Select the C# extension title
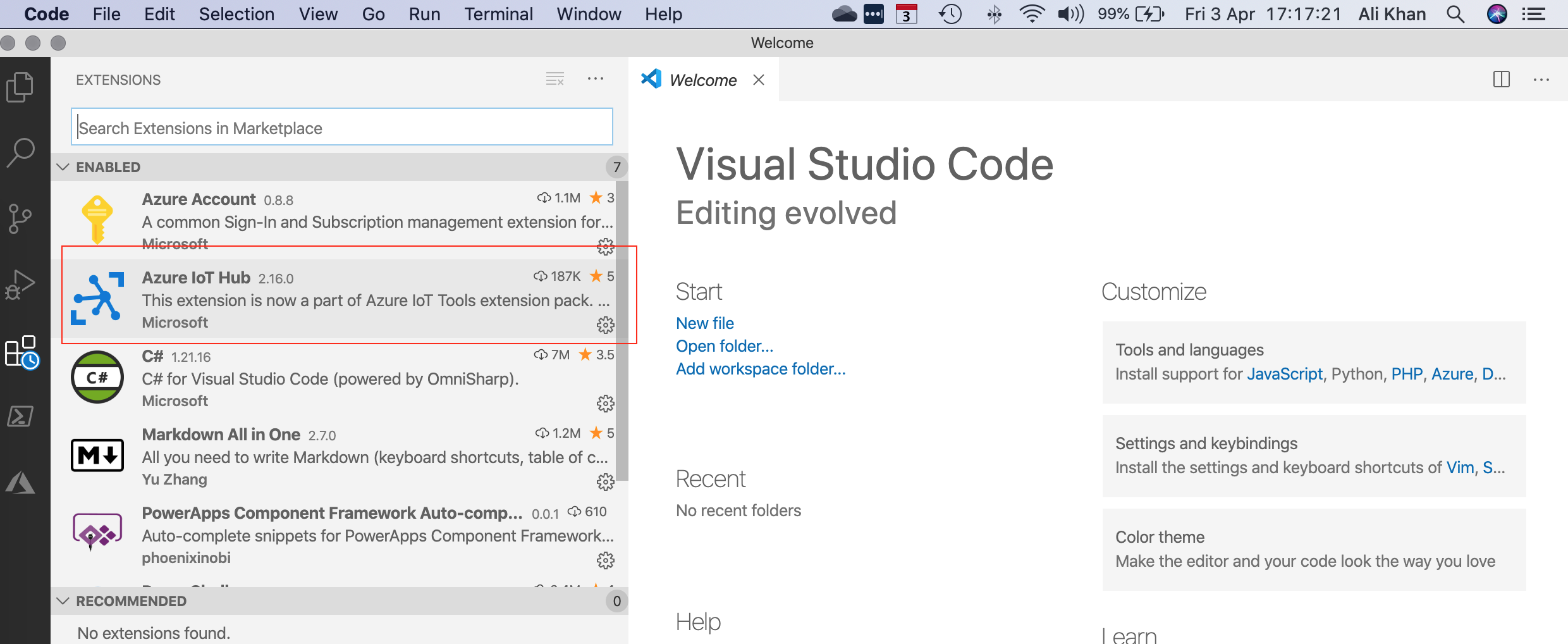 [152, 356]
